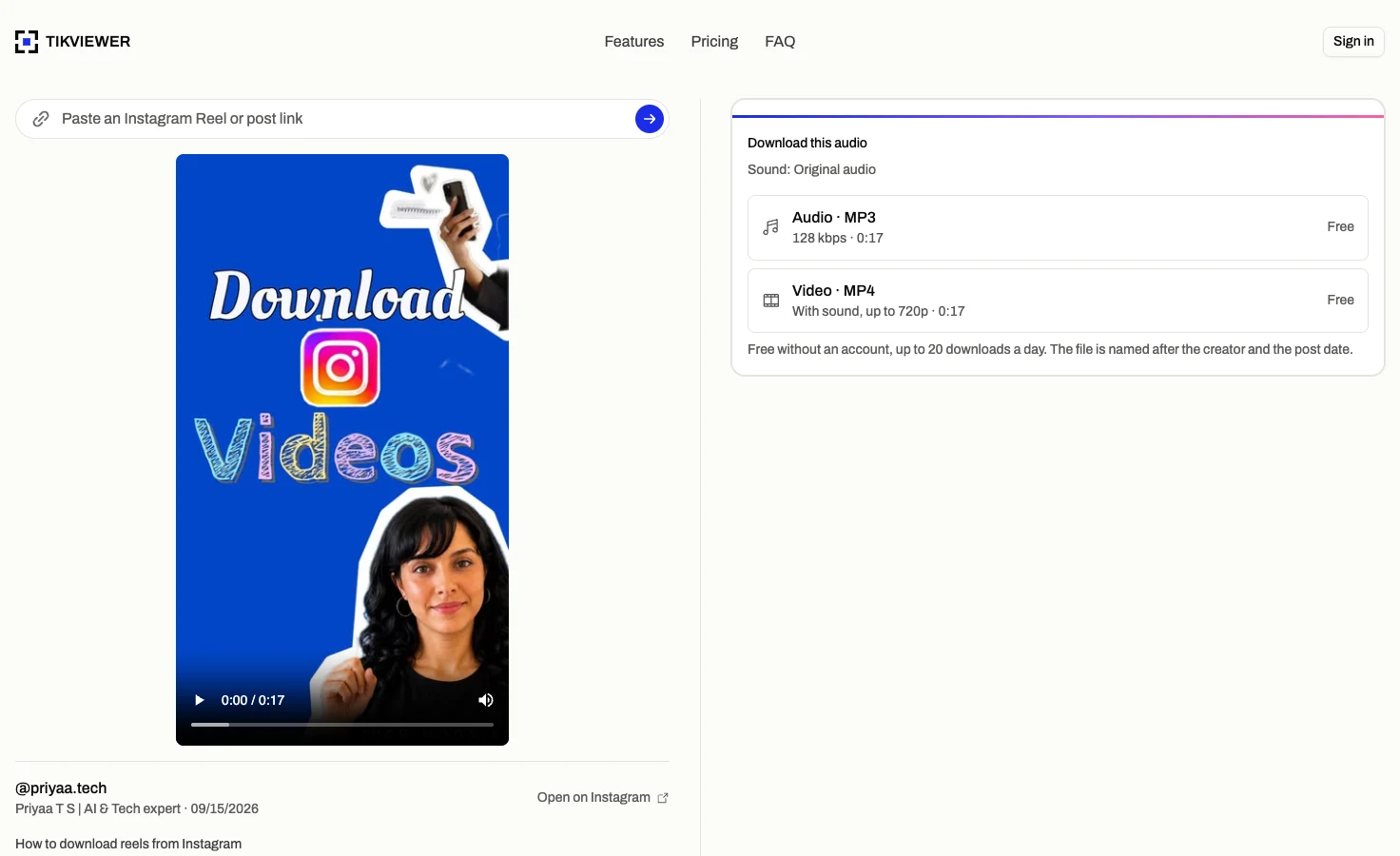The image size is (1400, 856).
Task: Focus the Paste an Instagram Reel link field
Action: (342, 119)
